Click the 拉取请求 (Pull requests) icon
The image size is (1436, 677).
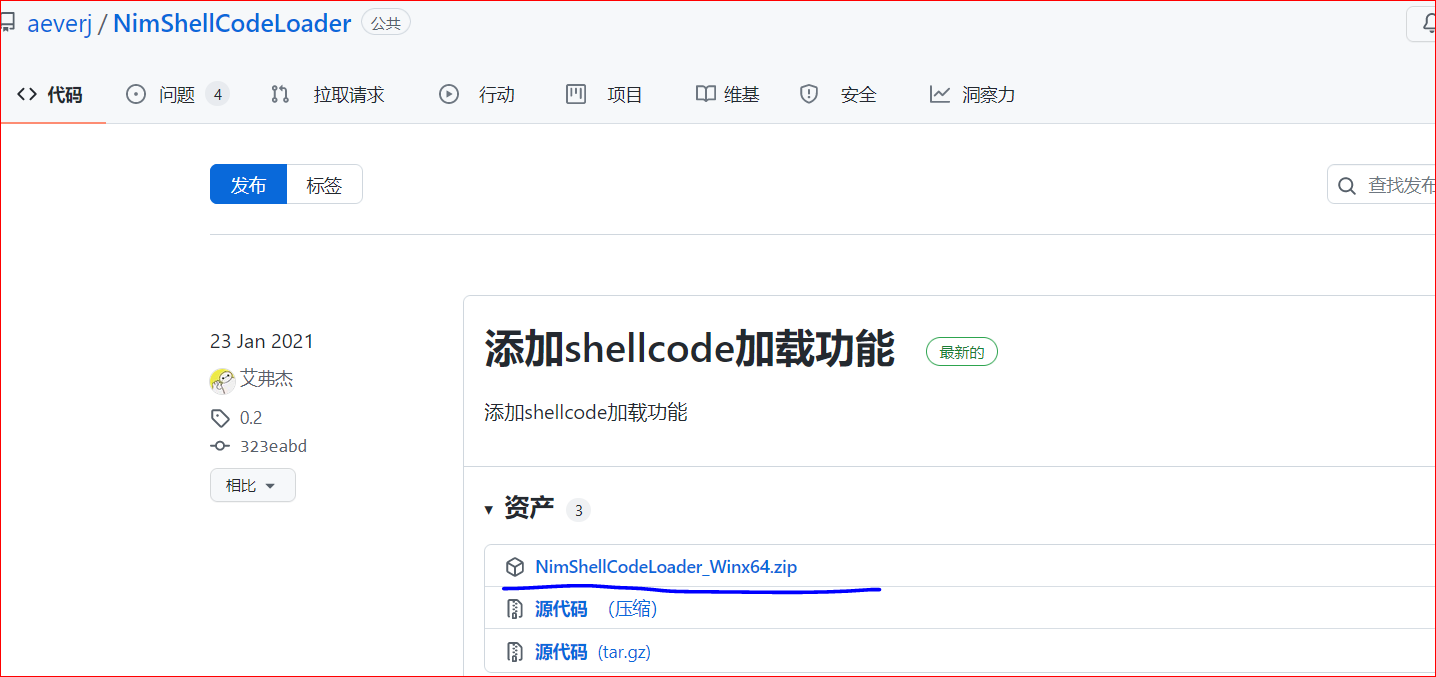(x=281, y=94)
